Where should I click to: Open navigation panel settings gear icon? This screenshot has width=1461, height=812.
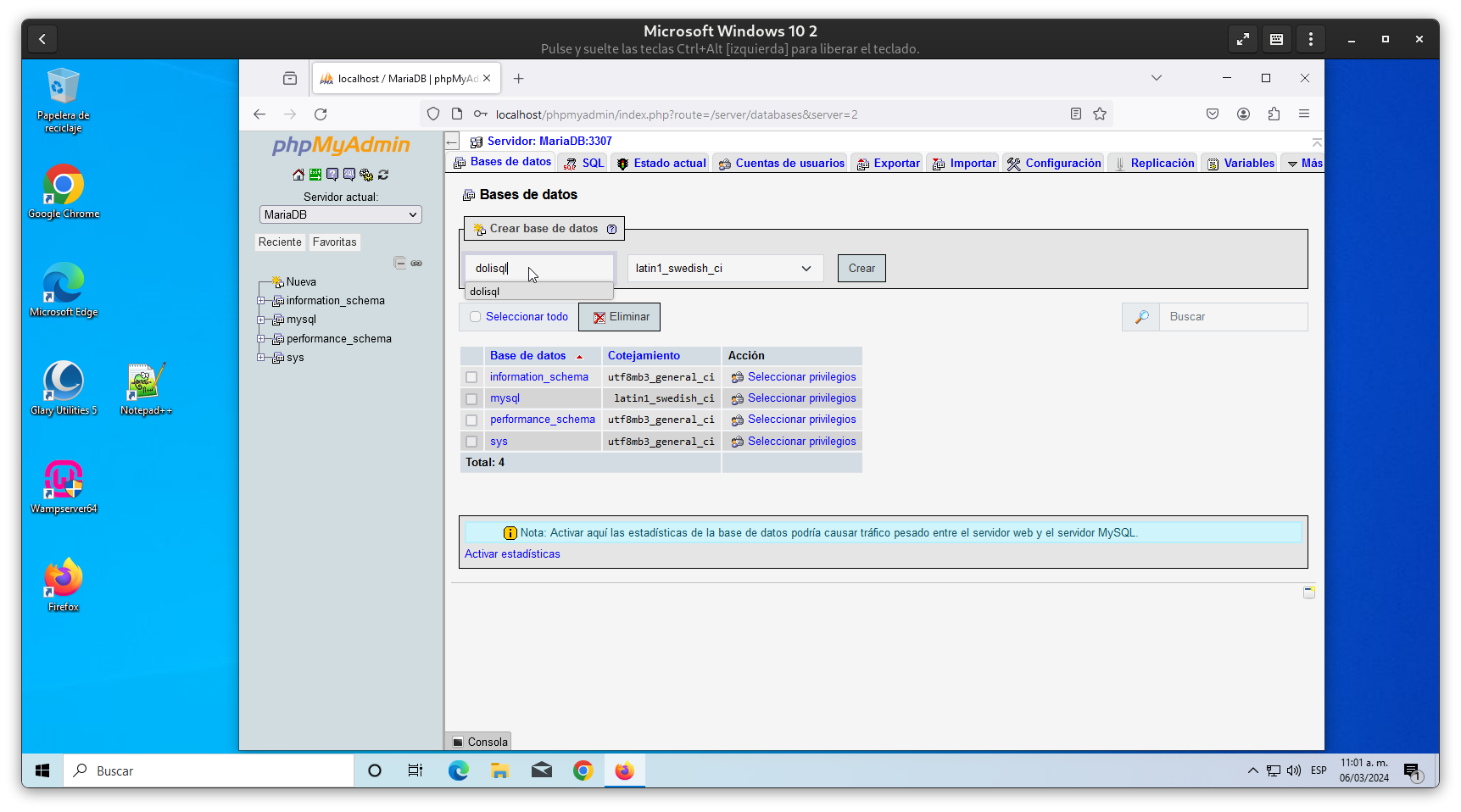point(366,175)
